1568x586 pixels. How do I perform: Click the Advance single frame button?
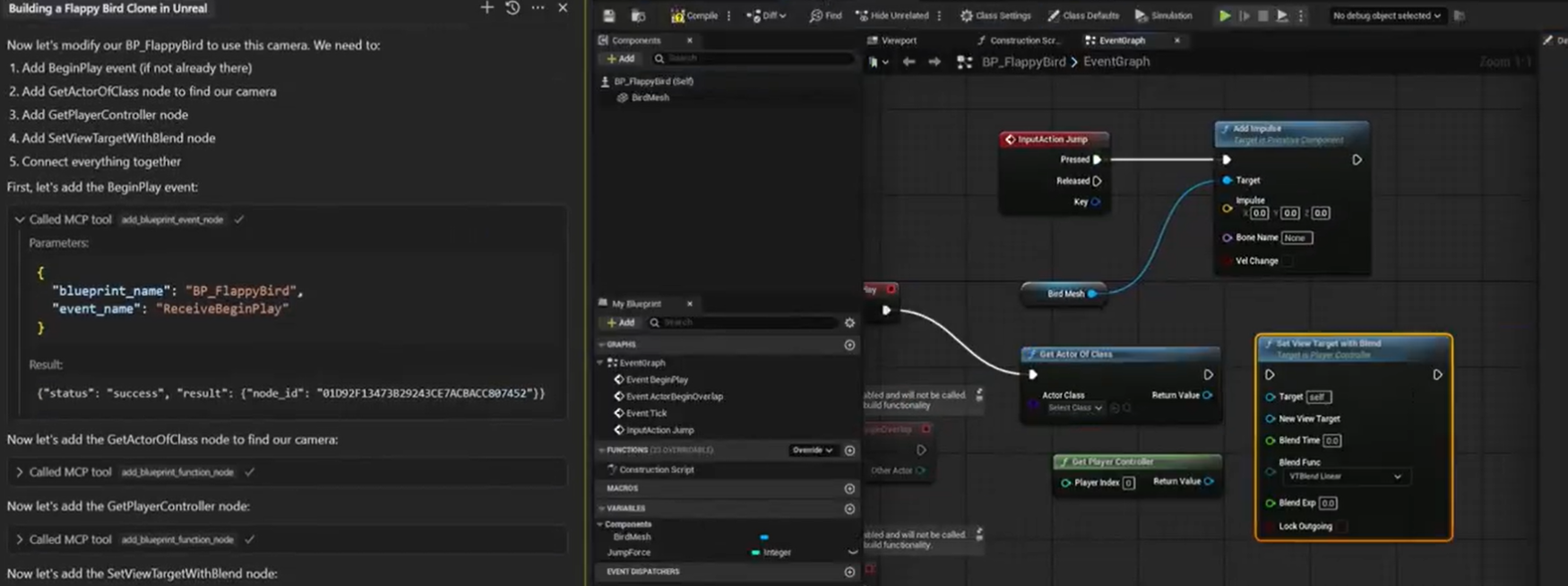1245,15
